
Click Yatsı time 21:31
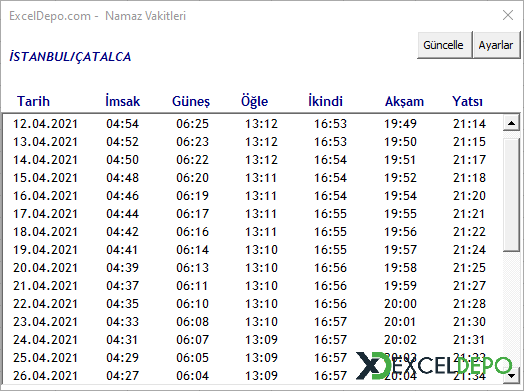[470, 341]
